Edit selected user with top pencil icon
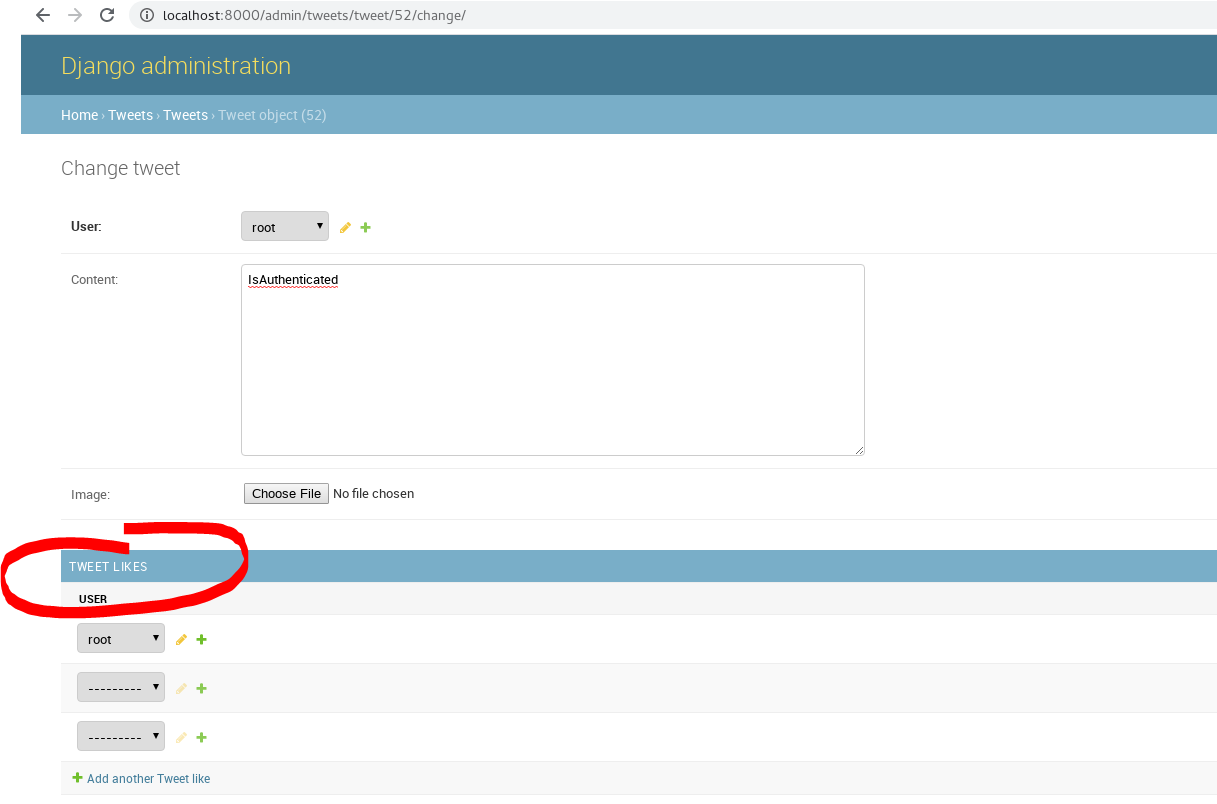1217x804 pixels. pyautogui.click(x=345, y=228)
